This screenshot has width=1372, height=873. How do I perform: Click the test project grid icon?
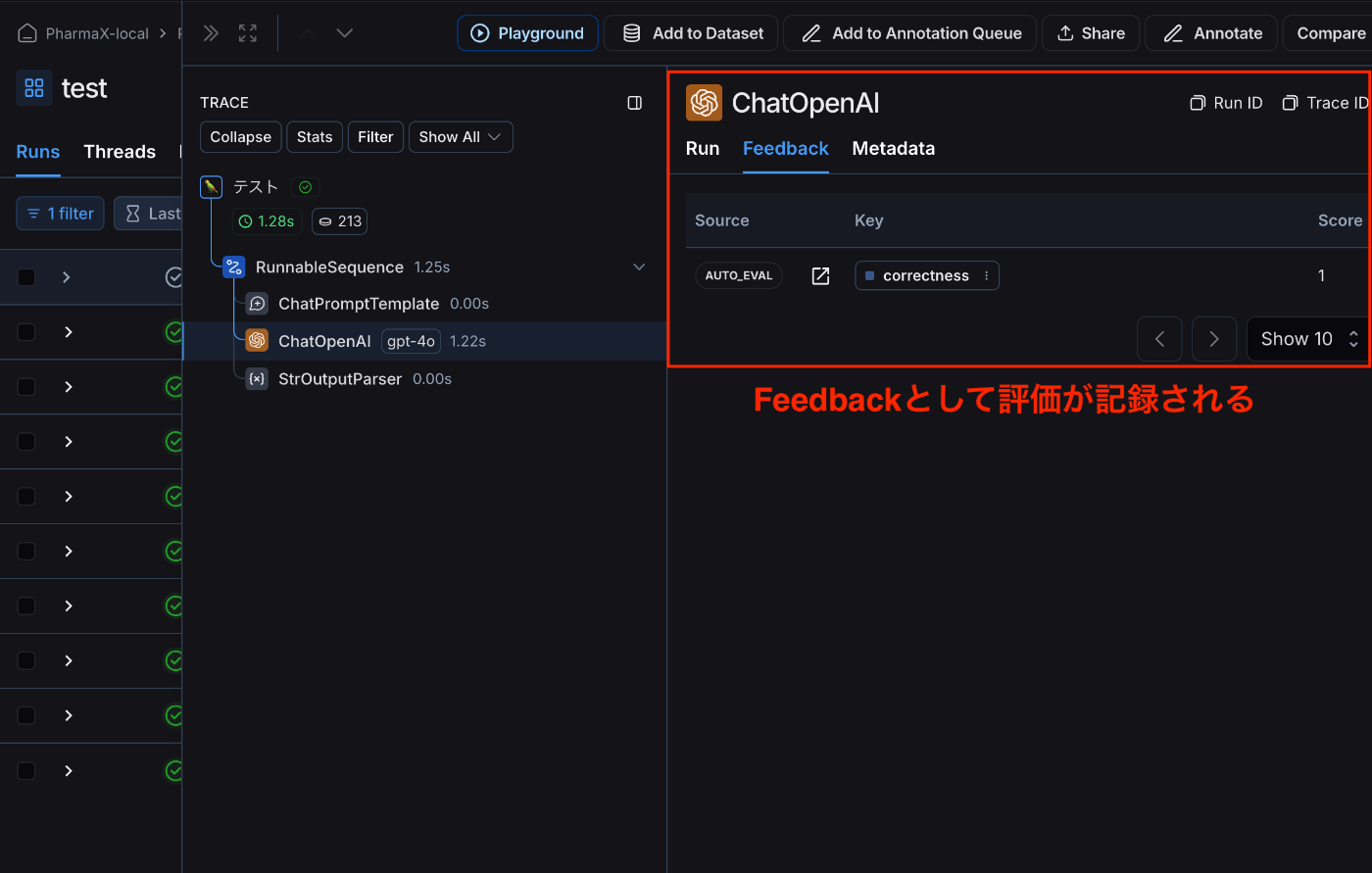coord(34,88)
